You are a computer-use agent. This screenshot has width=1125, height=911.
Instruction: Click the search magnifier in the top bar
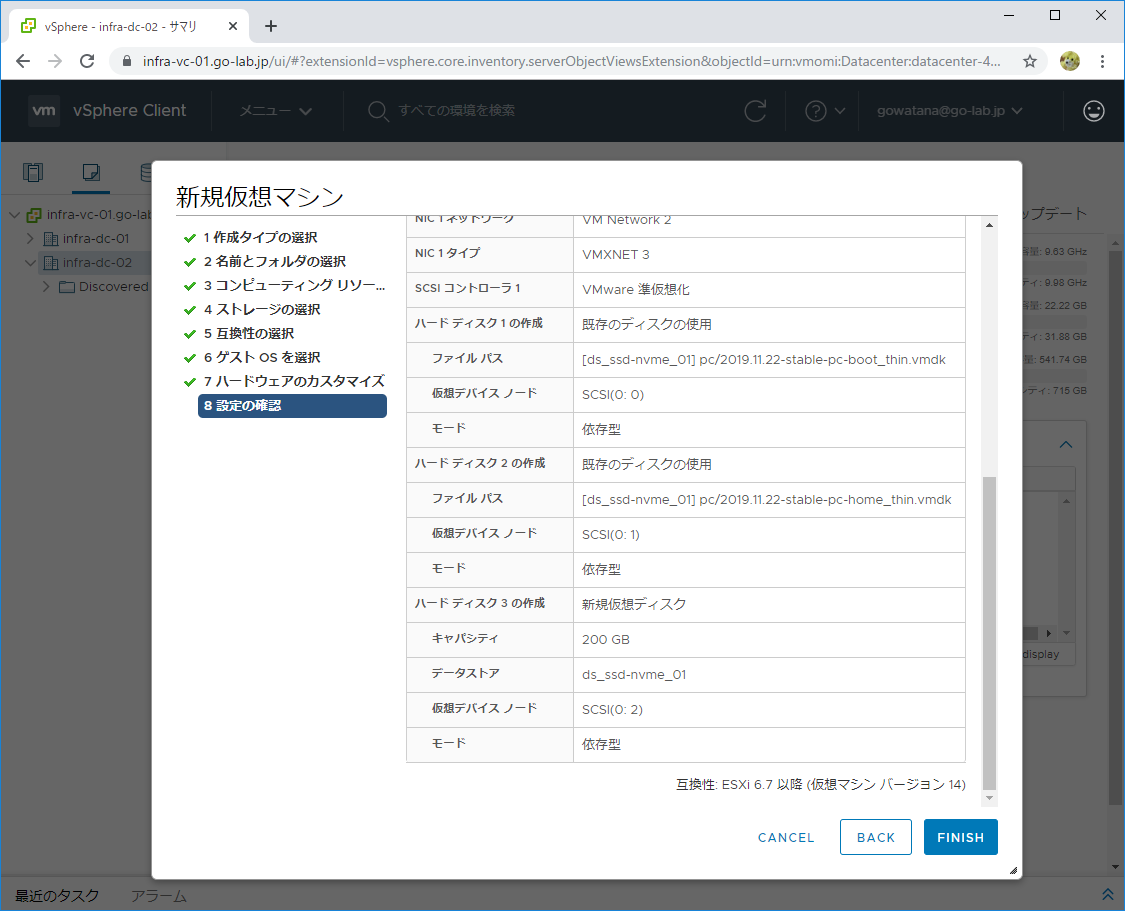point(376,111)
